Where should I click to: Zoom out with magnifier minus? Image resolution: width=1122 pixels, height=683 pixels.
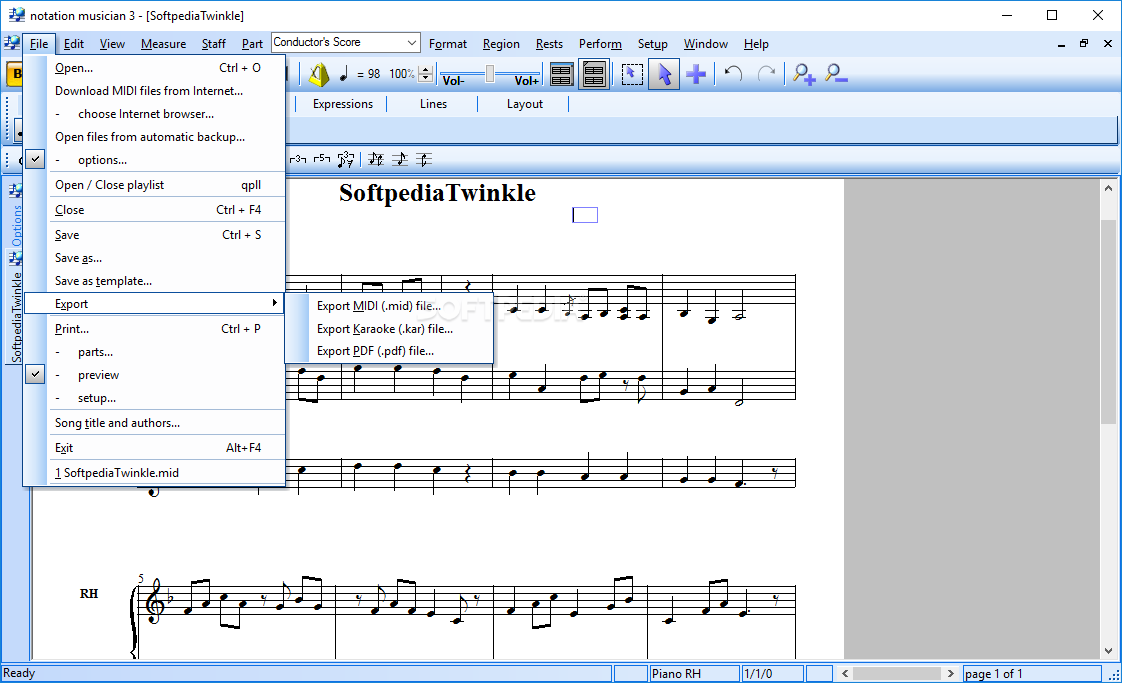pos(836,74)
